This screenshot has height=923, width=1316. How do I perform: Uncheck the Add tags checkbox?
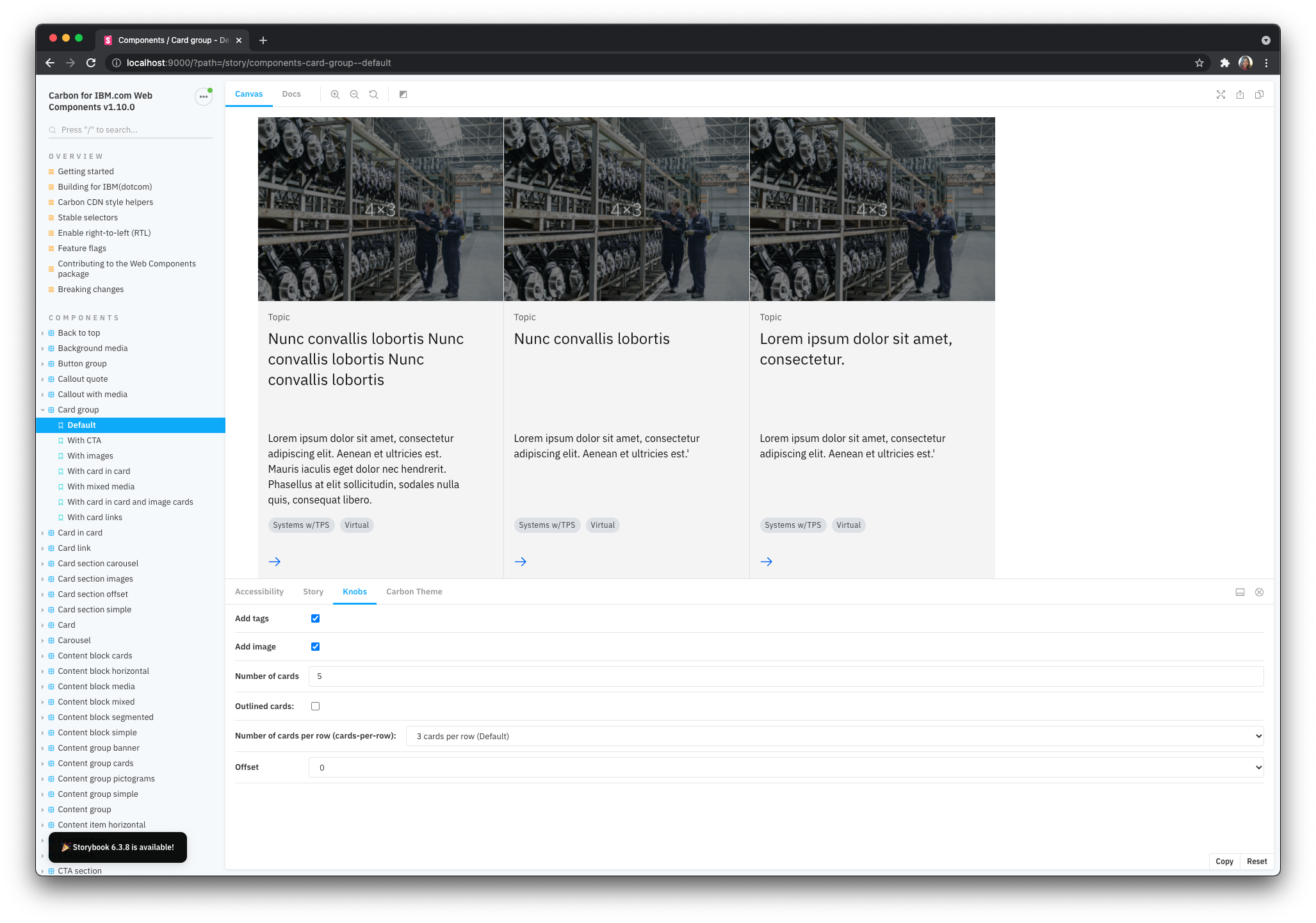pos(315,618)
